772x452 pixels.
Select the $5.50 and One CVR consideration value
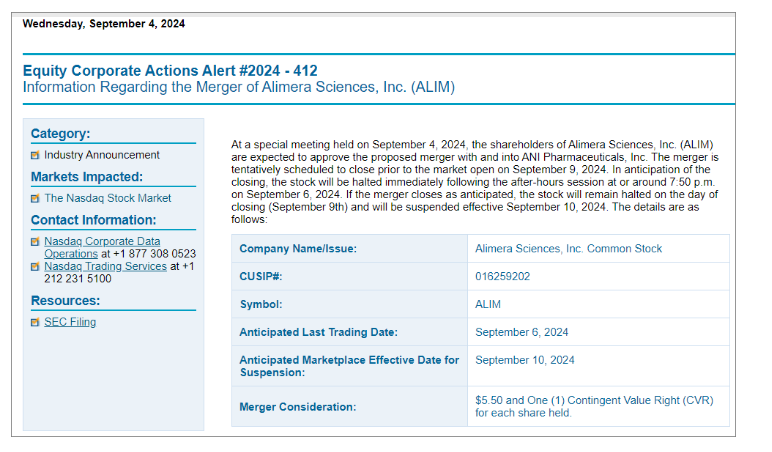[594, 407]
